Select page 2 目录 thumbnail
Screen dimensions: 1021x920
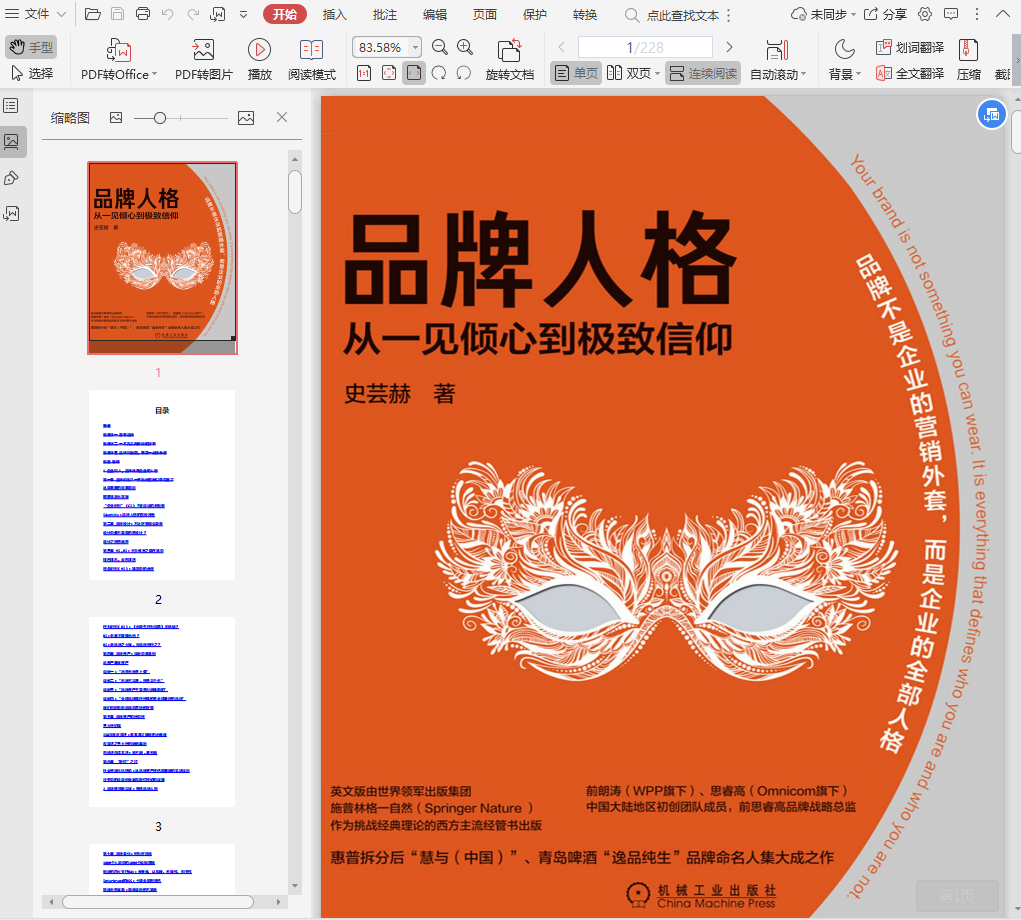(162, 485)
